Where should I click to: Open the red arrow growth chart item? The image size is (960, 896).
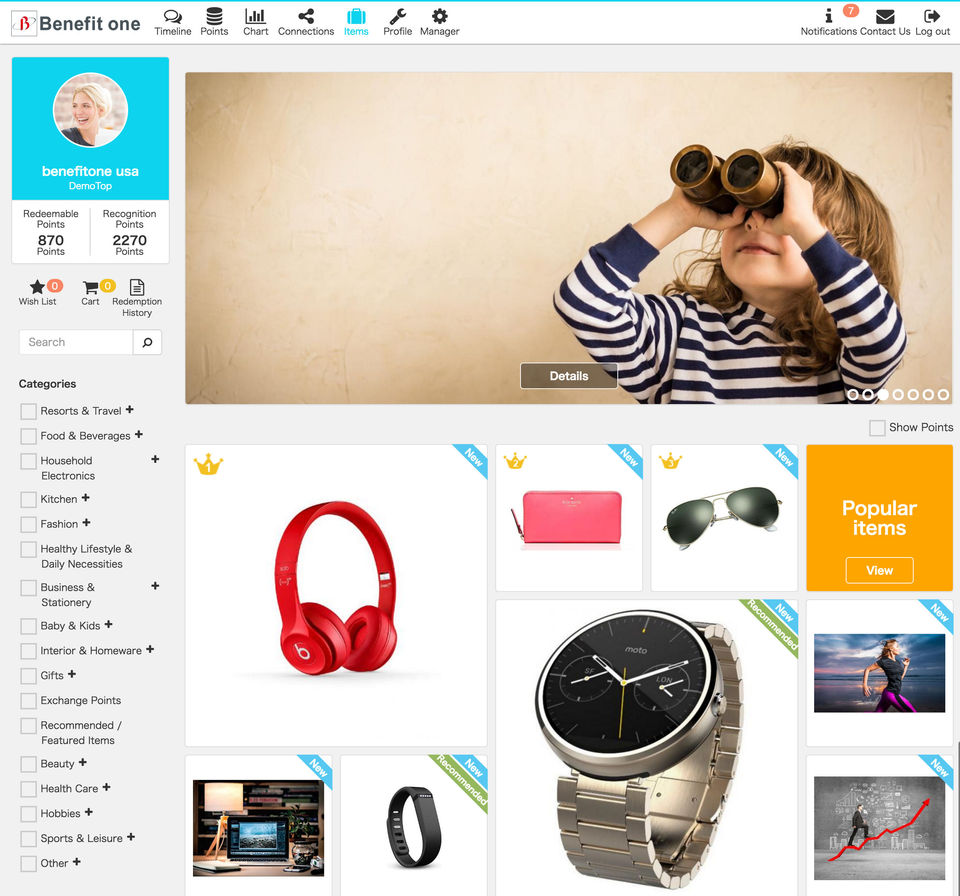coord(879,826)
